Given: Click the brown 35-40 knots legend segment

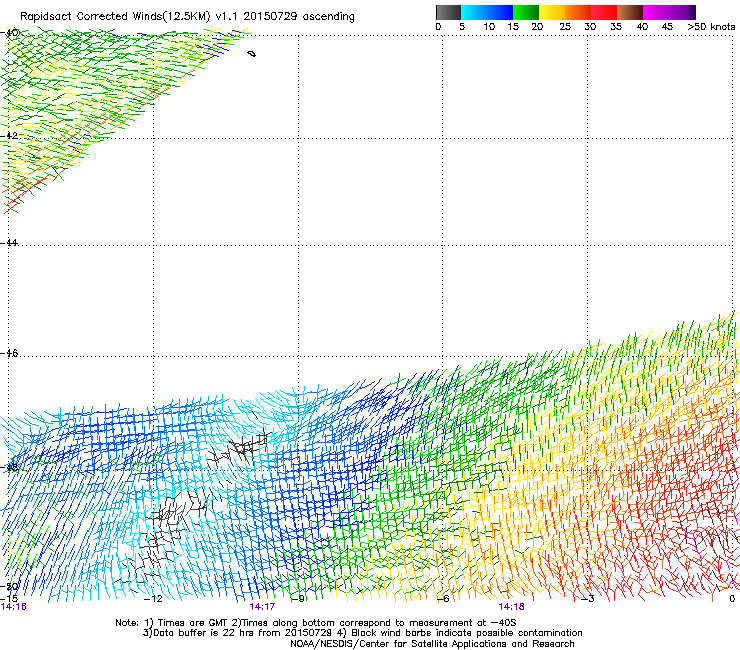Looking at the screenshot, I should (x=630, y=12).
